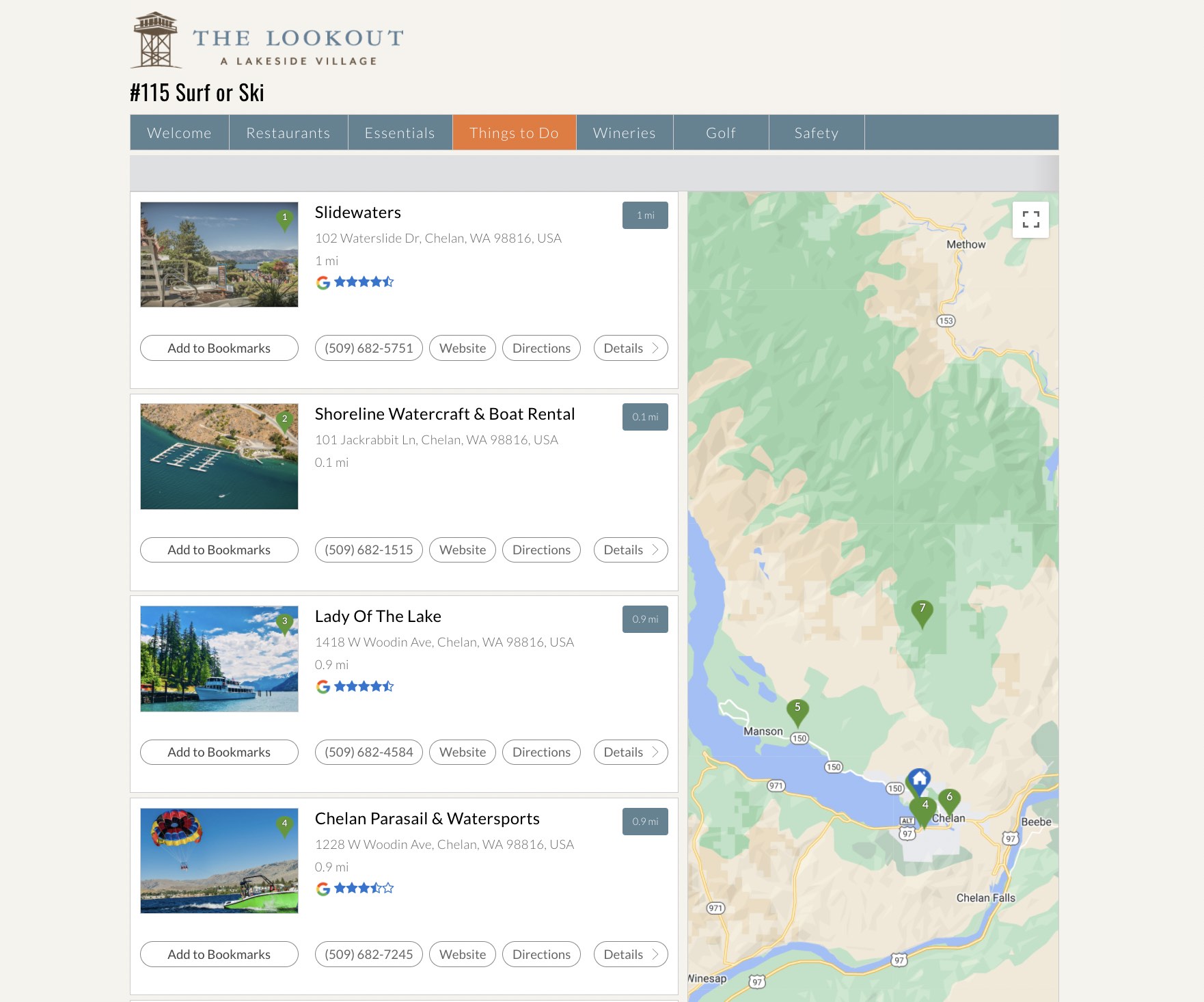Toggle fullscreen map view
Image resolution: width=1204 pixels, height=1002 pixels.
coord(1030,219)
